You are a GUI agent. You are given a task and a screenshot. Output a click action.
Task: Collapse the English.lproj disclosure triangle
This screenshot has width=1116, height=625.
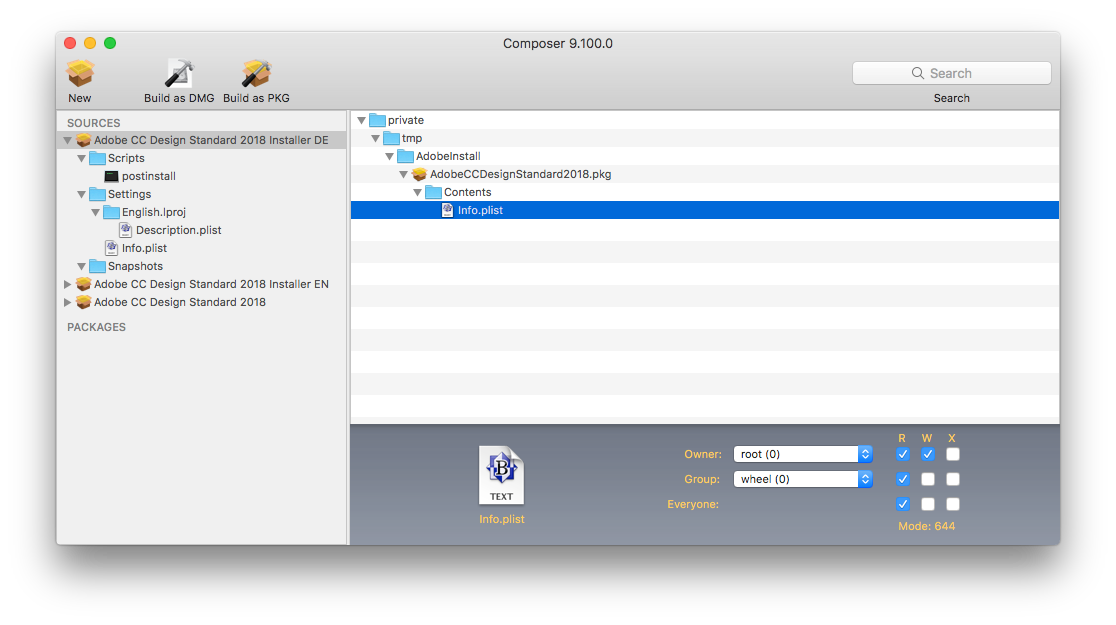(x=95, y=212)
